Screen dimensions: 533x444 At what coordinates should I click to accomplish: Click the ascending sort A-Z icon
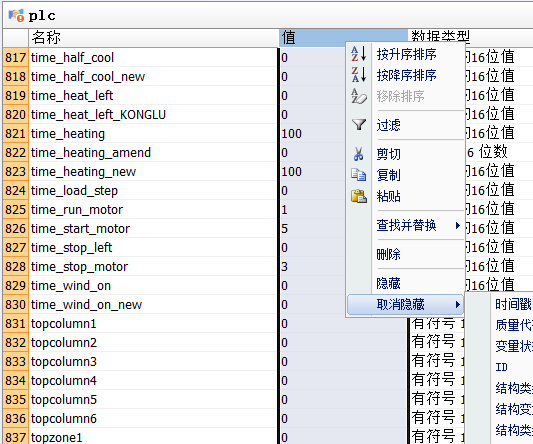pos(359,54)
